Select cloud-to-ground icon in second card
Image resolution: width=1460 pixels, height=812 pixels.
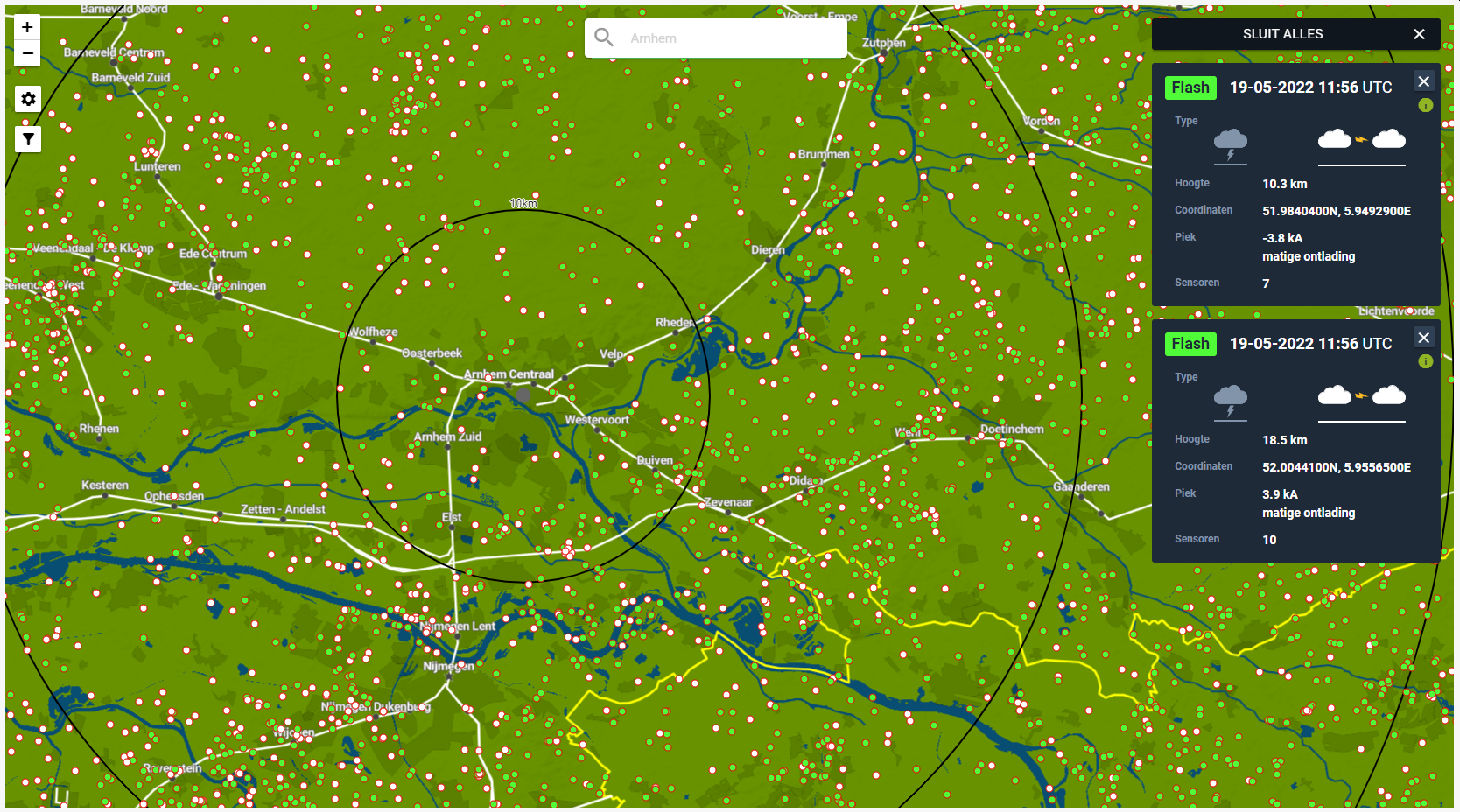pyautogui.click(x=1231, y=401)
